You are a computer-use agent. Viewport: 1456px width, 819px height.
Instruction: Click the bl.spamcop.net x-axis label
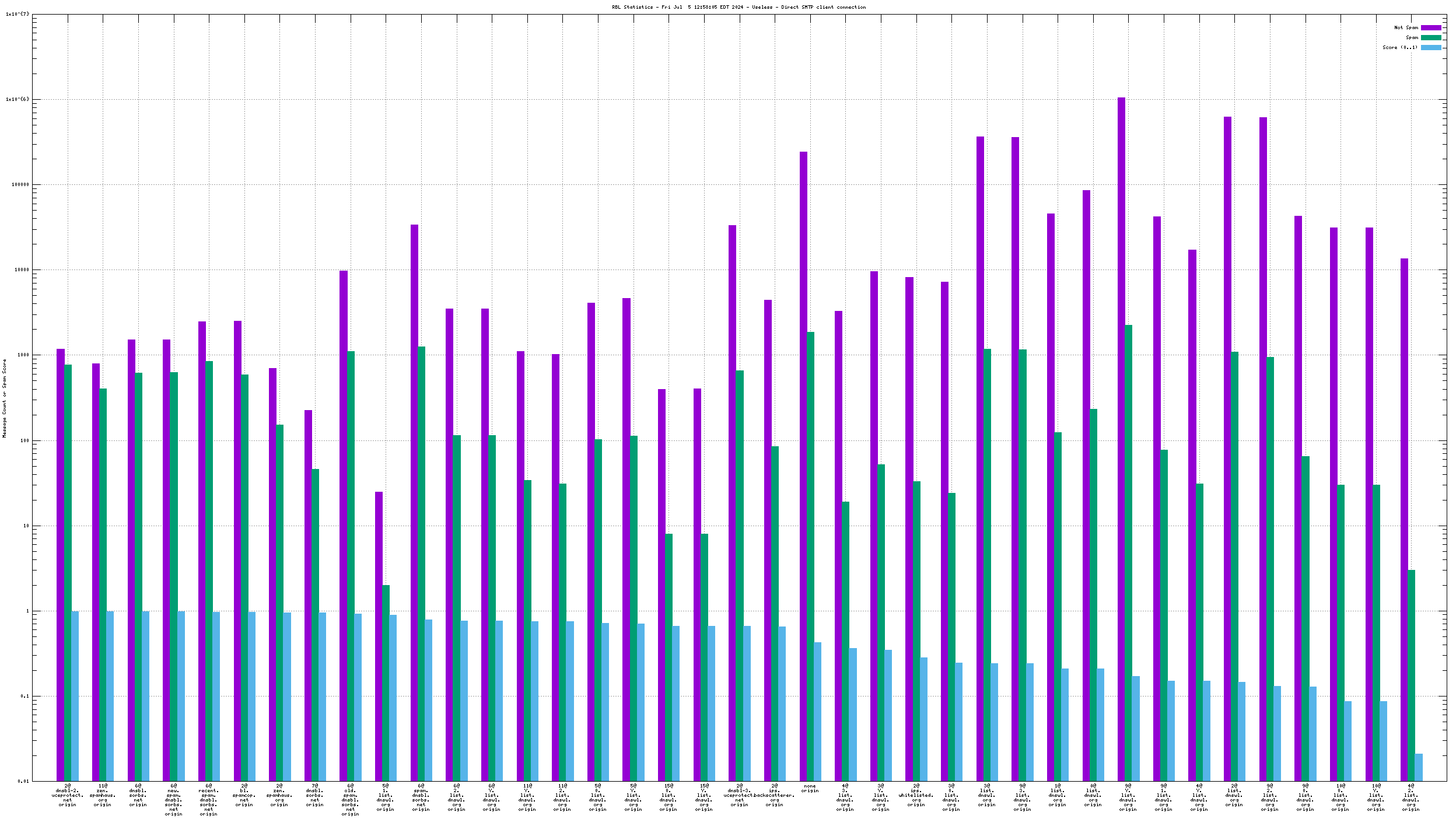tap(244, 796)
